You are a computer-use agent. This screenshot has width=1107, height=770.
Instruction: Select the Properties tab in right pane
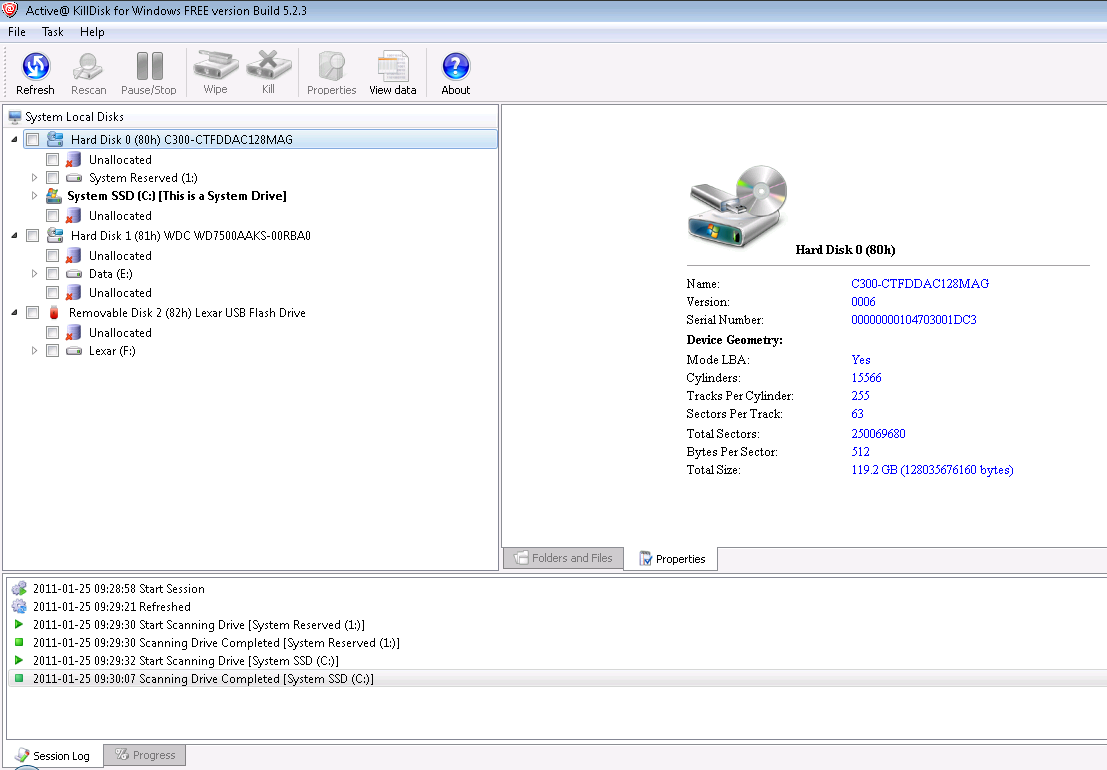point(671,558)
